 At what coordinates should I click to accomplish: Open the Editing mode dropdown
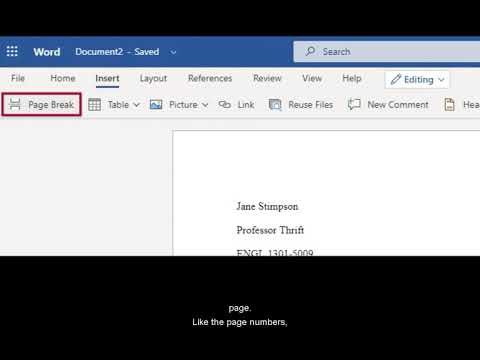pos(417,80)
